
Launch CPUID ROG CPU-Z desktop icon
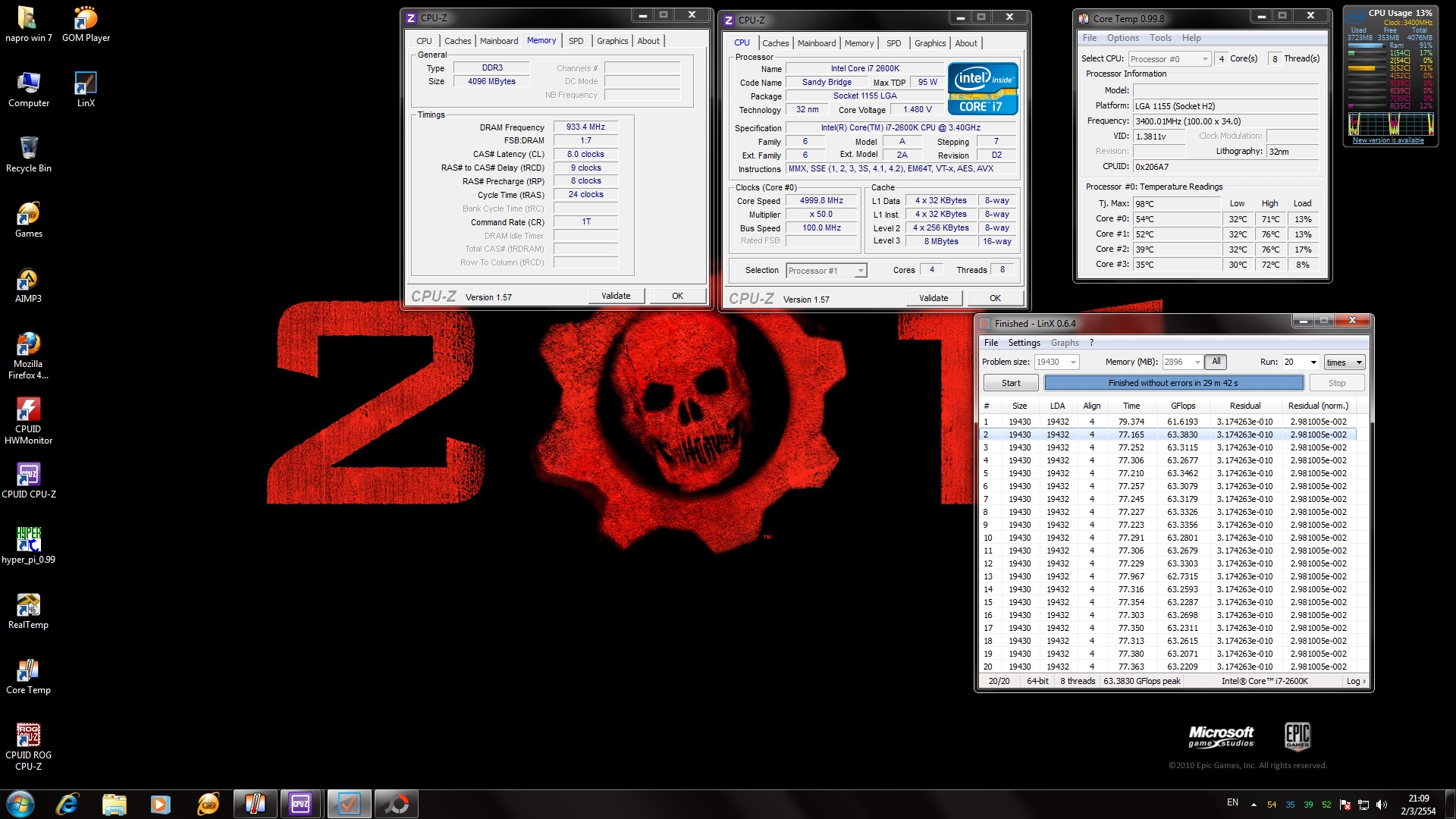[28, 735]
